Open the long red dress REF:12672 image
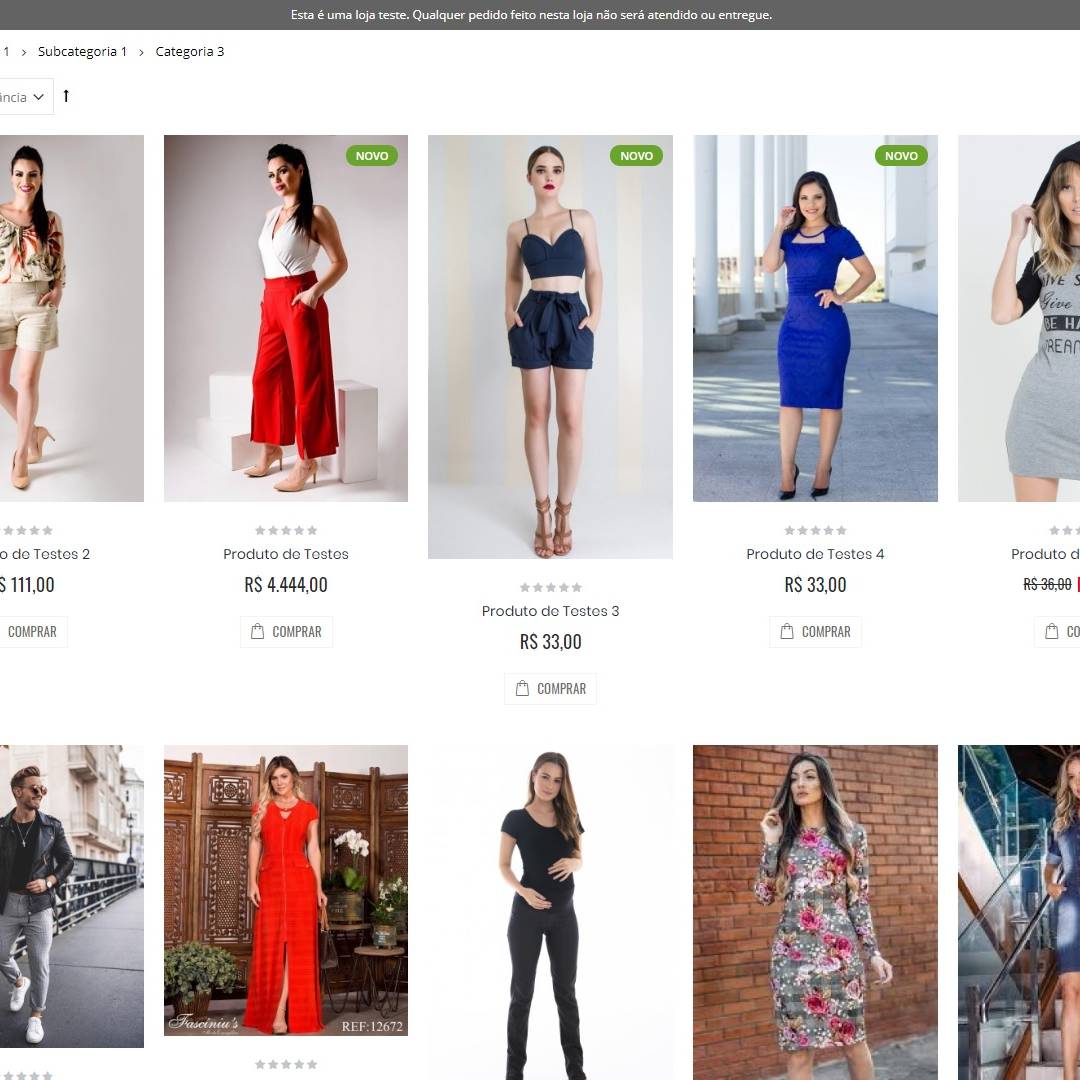 (x=286, y=891)
